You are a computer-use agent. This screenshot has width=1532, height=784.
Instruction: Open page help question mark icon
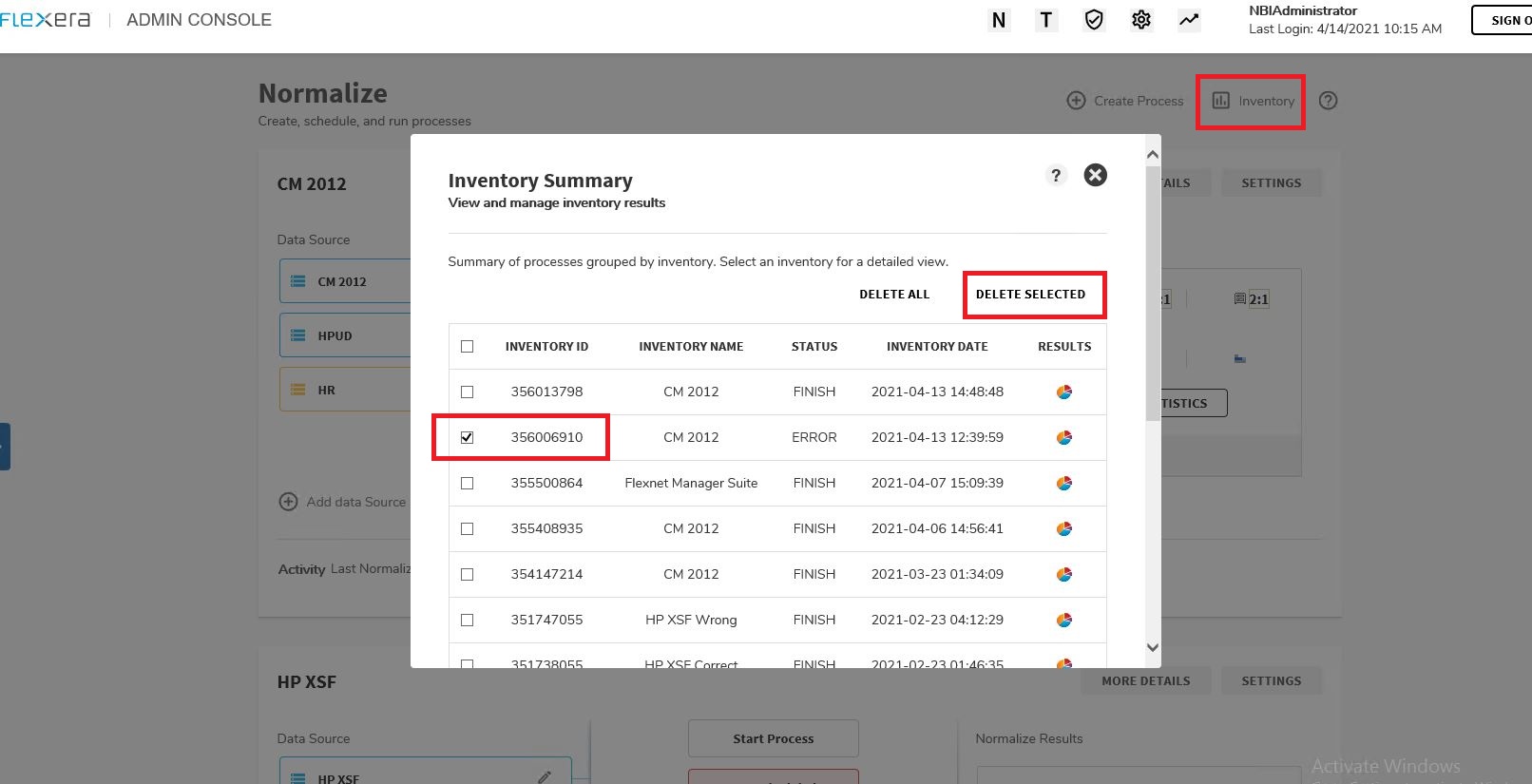coord(1329,101)
